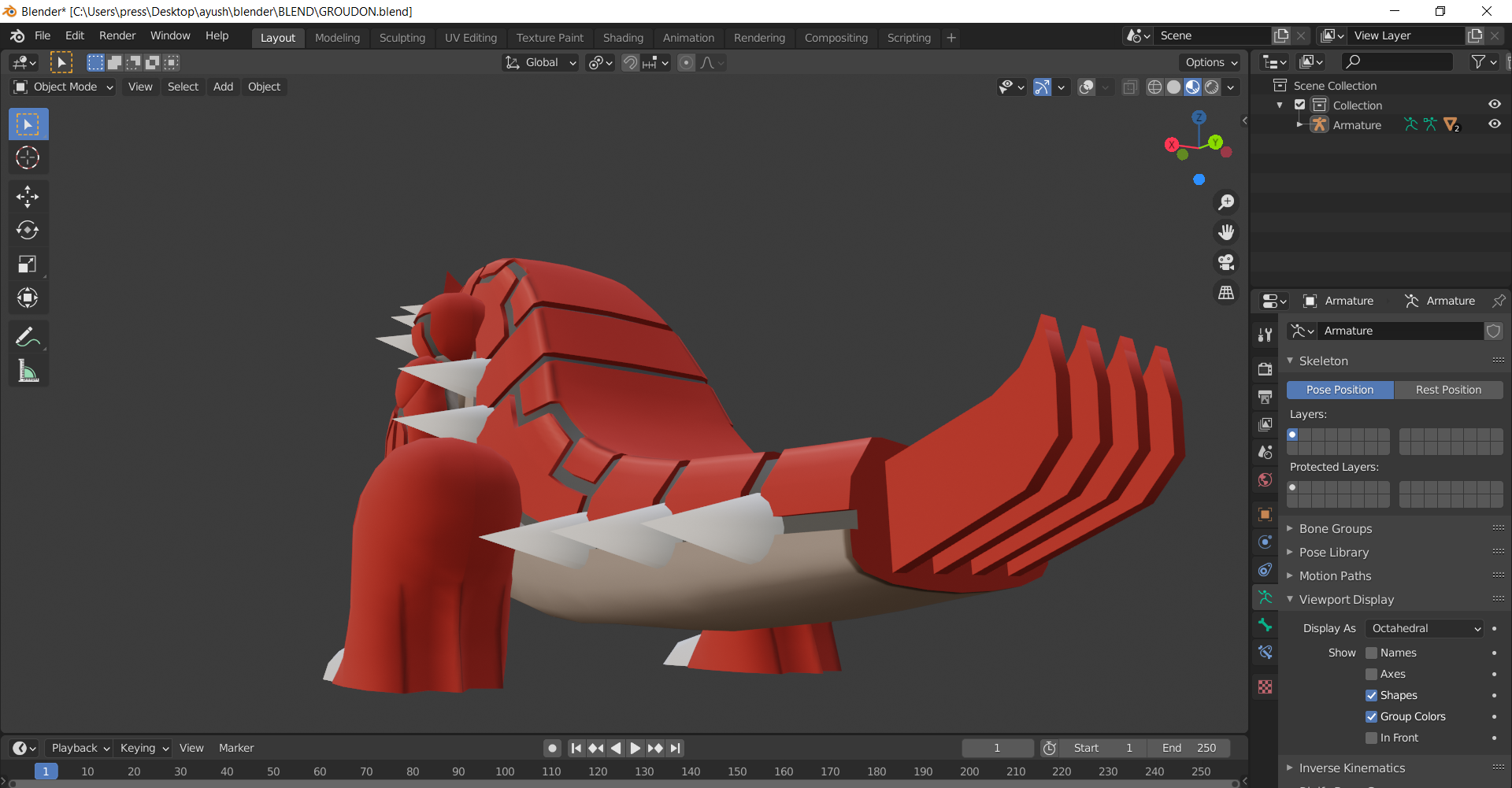Viewport: 1512px width, 788px height.
Task: Jump to the last frame in the timeline
Action: click(676, 748)
